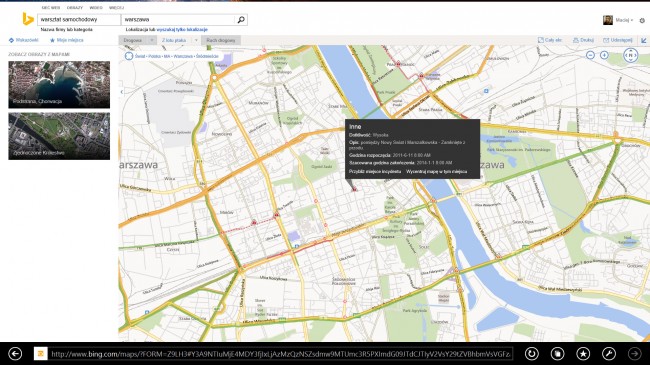
Task: Open Podstrana, Chorwacja image thumbnail
Action: tap(59, 85)
